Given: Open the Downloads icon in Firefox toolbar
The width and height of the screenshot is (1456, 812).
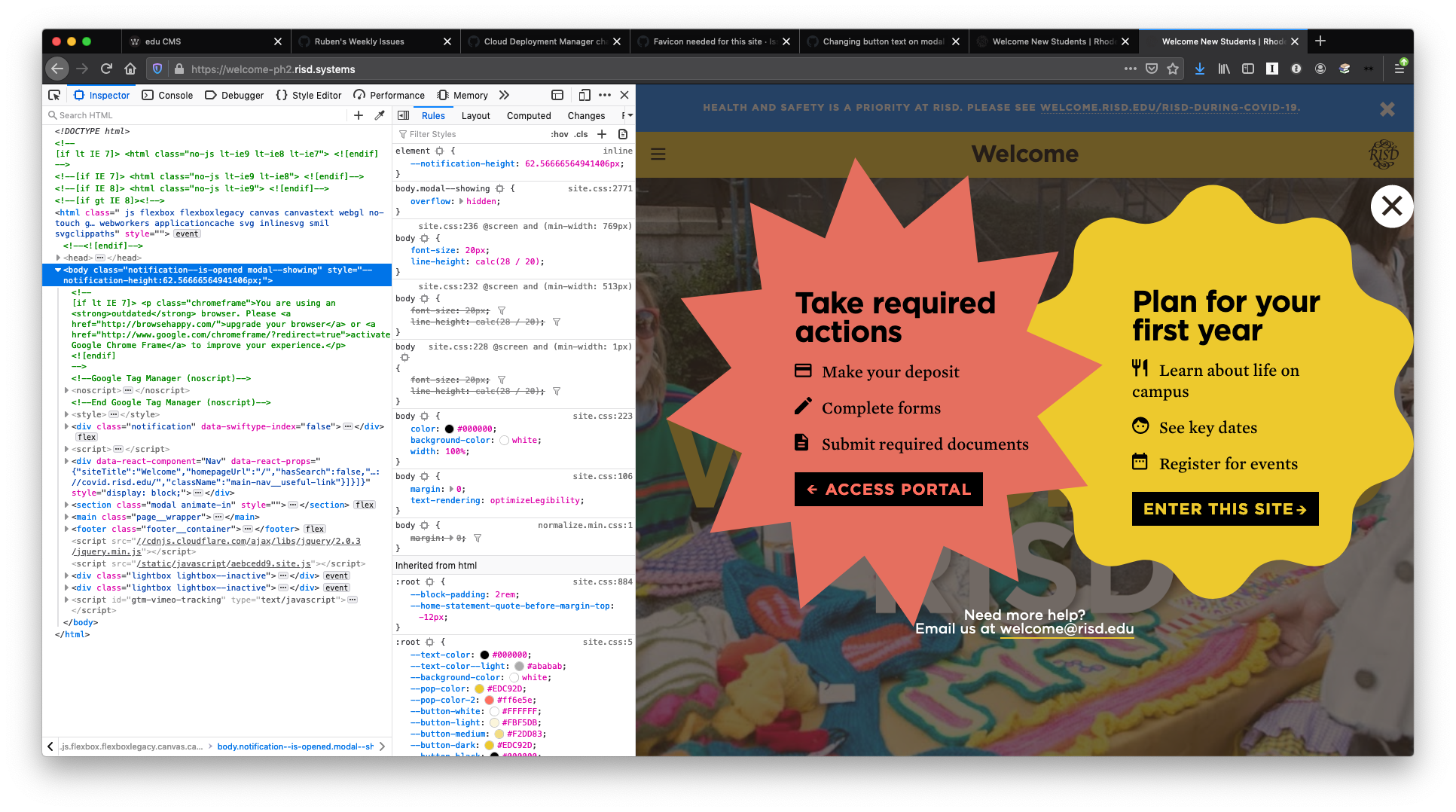Looking at the screenshot, I should (x=1199, y=69).
